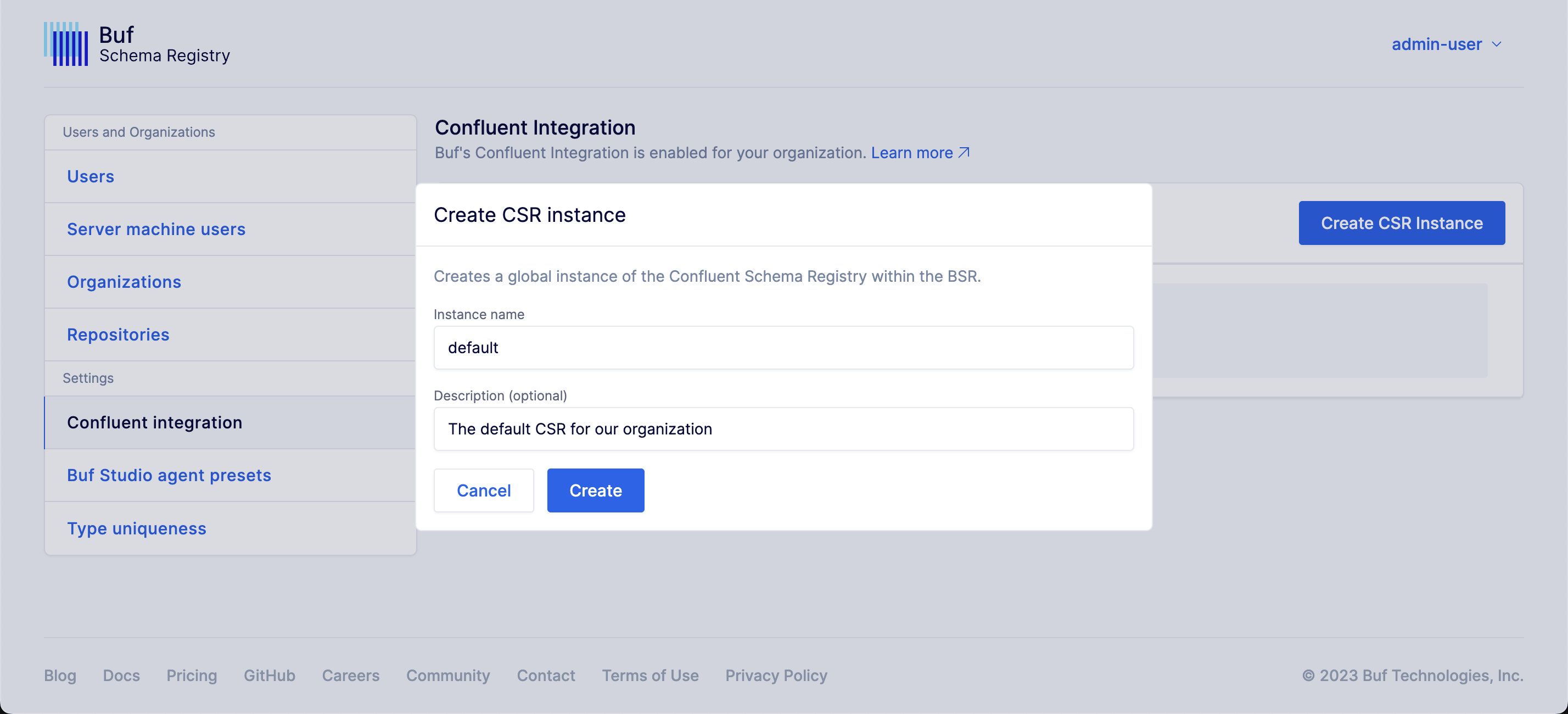Follow the Learn more link
This screenshot has width=1568, height=714.
click(x=920, y=153)
